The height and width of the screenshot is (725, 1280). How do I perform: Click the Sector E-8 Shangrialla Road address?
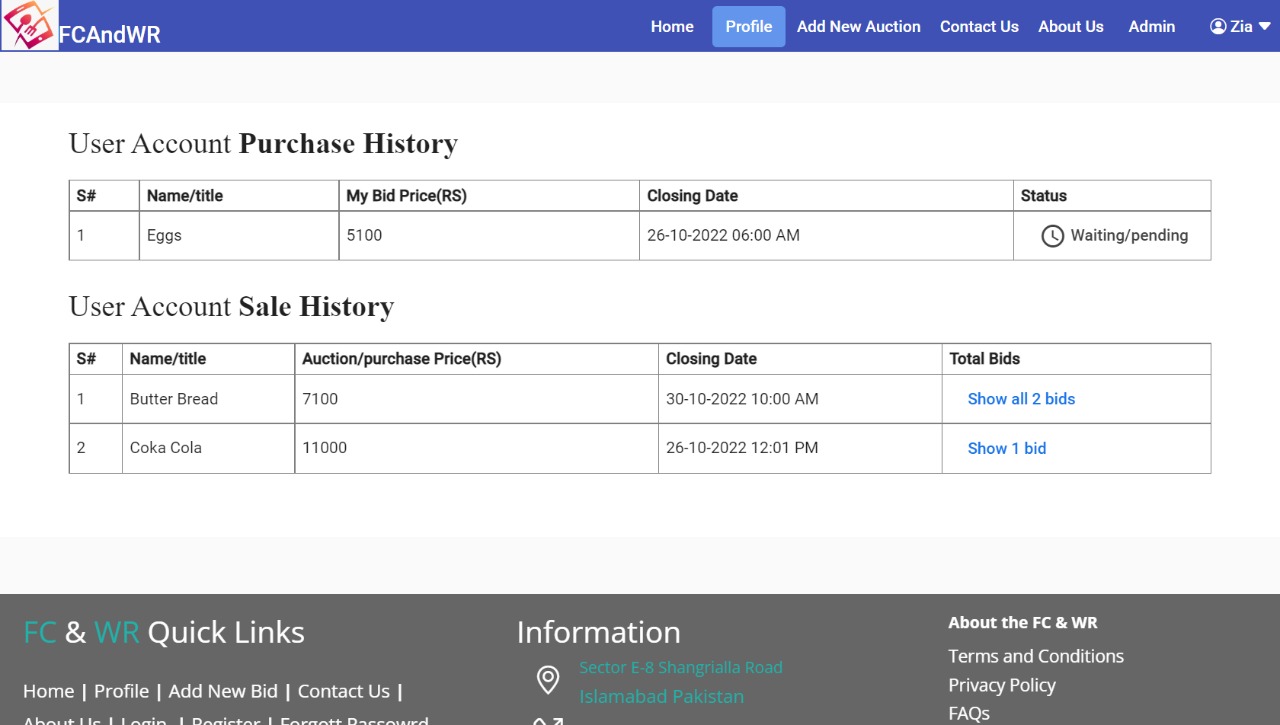point(680,667)
